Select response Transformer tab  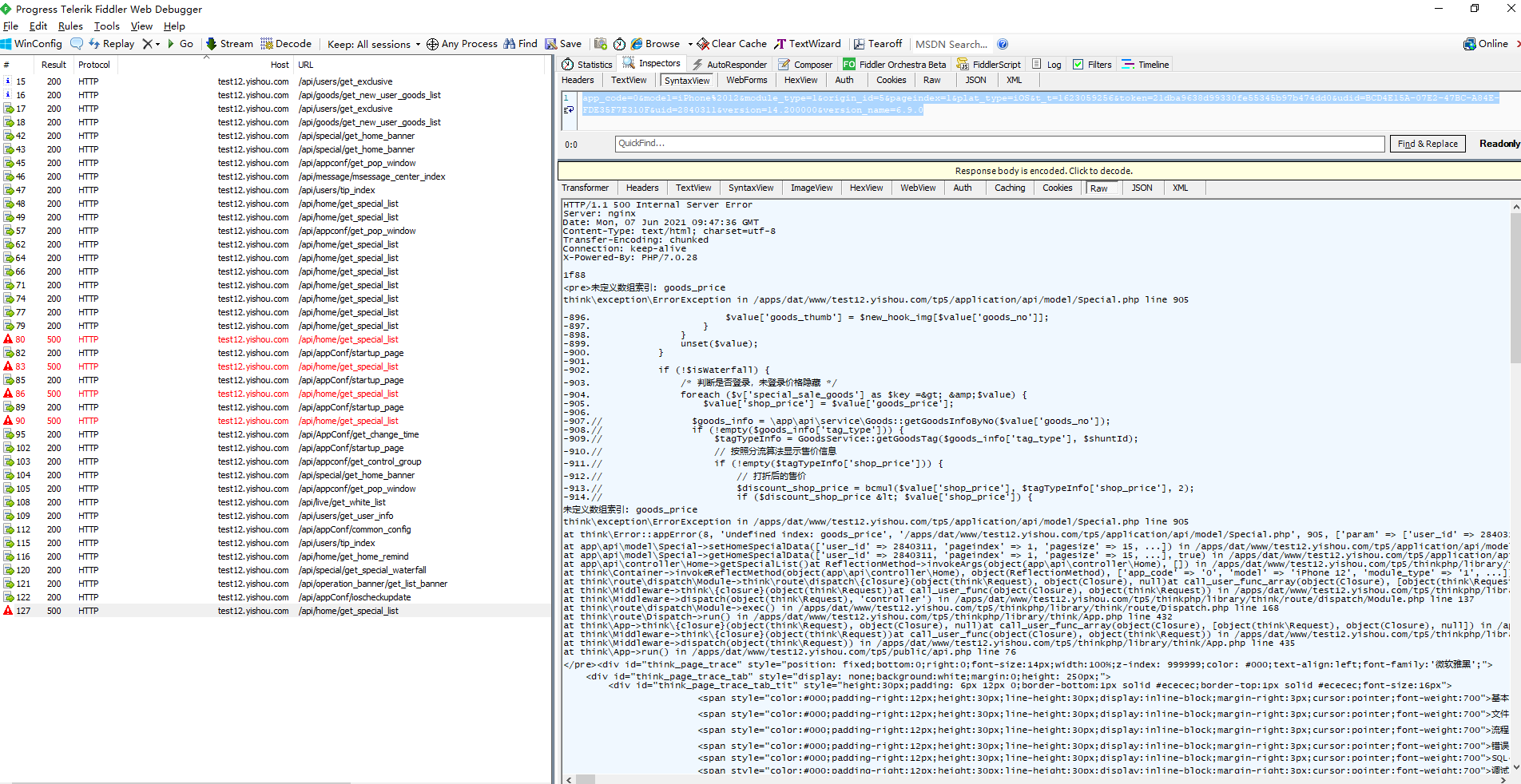coord(585,188)
